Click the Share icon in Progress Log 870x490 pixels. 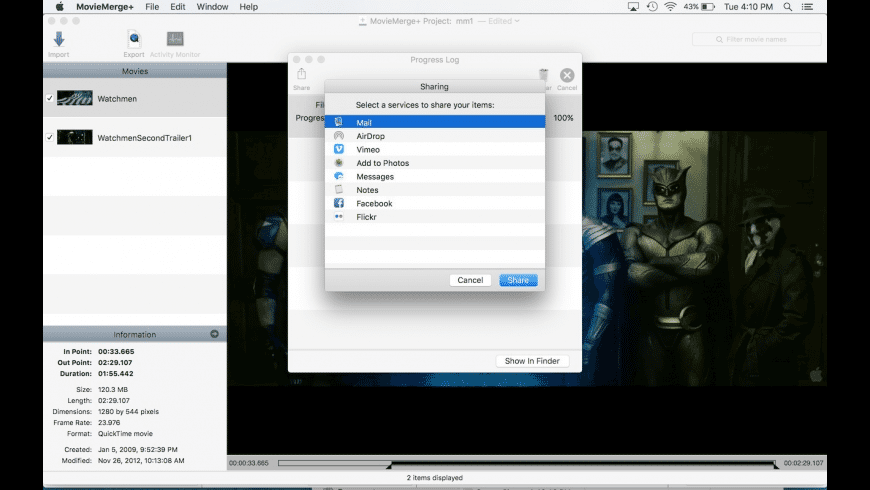coord(301,76)
